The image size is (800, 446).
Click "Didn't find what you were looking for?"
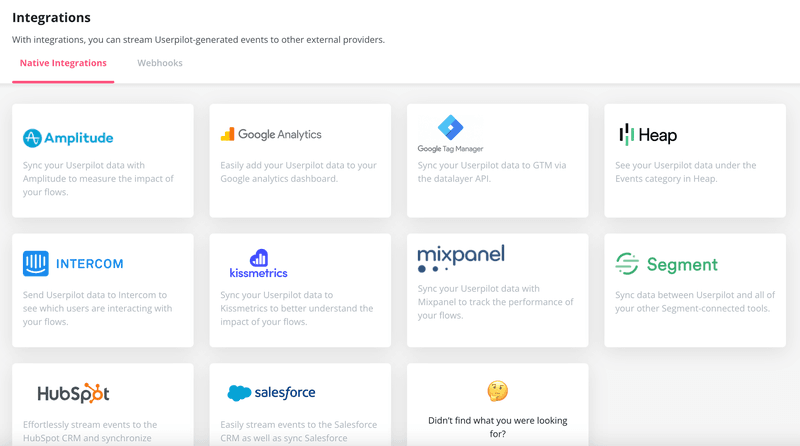tap(497, 427)
